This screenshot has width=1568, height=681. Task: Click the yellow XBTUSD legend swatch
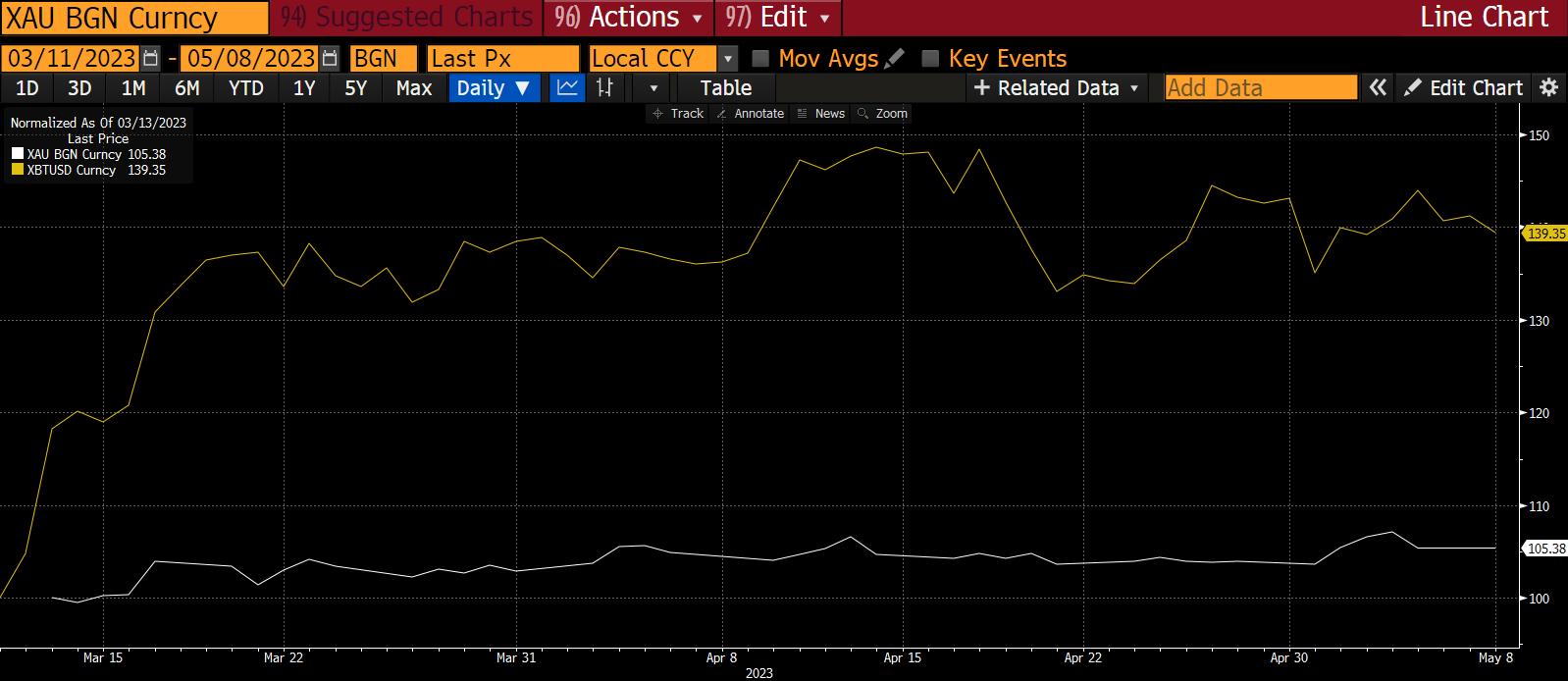tap(18, 170)
